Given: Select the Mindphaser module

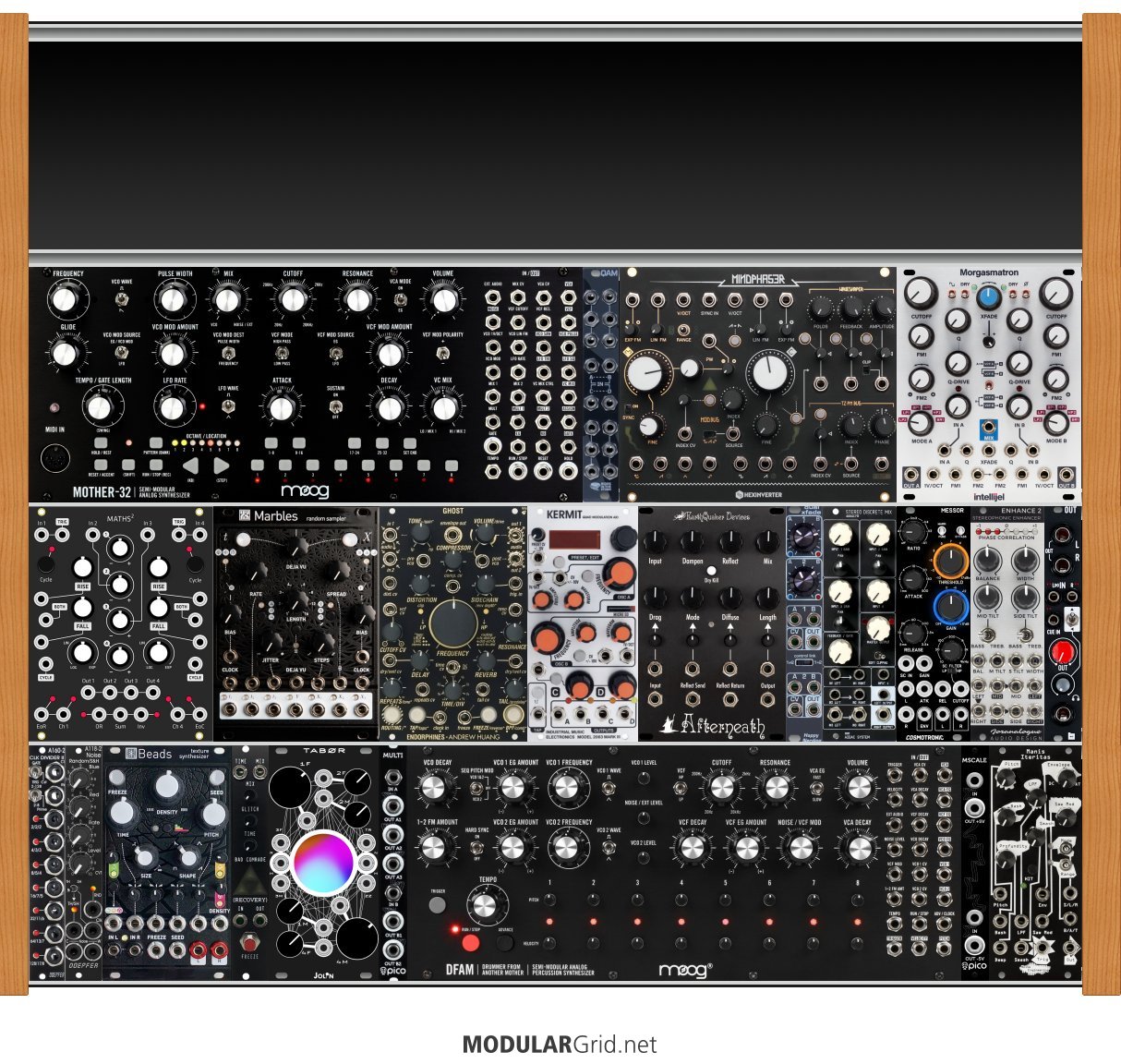Looking at the screenshot, I should point(758,385).
